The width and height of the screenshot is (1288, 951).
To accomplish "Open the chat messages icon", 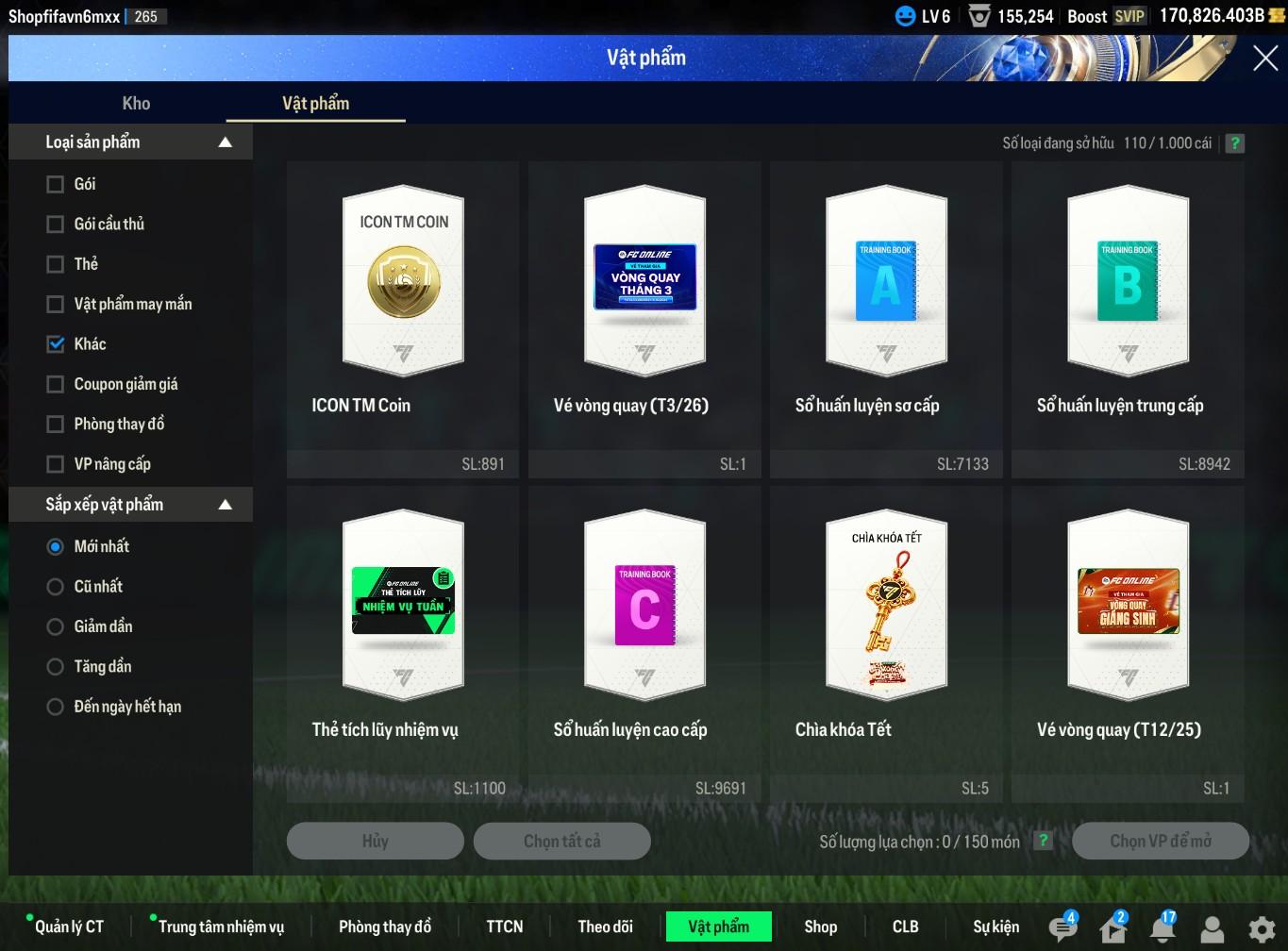I will coord(1062,928).
